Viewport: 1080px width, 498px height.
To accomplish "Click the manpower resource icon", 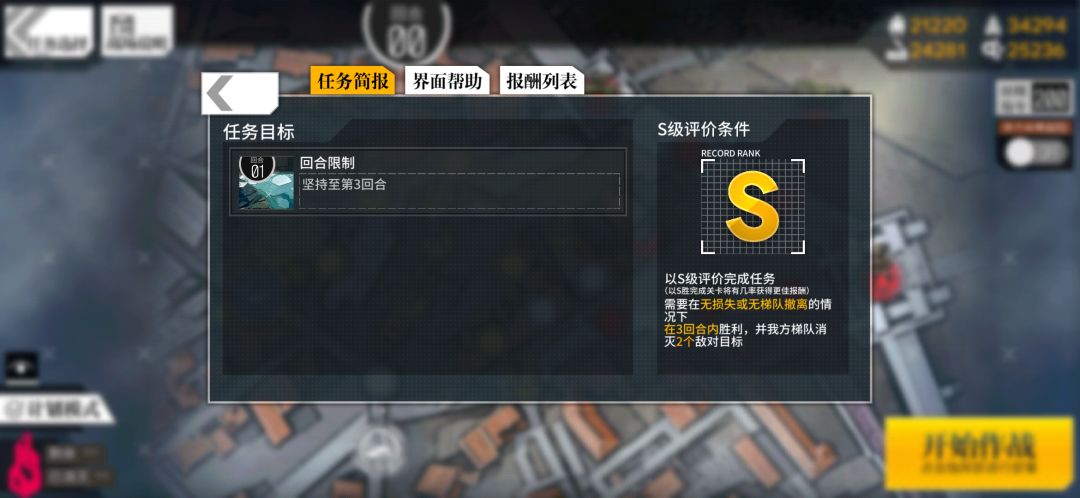I will pos(896,26).
